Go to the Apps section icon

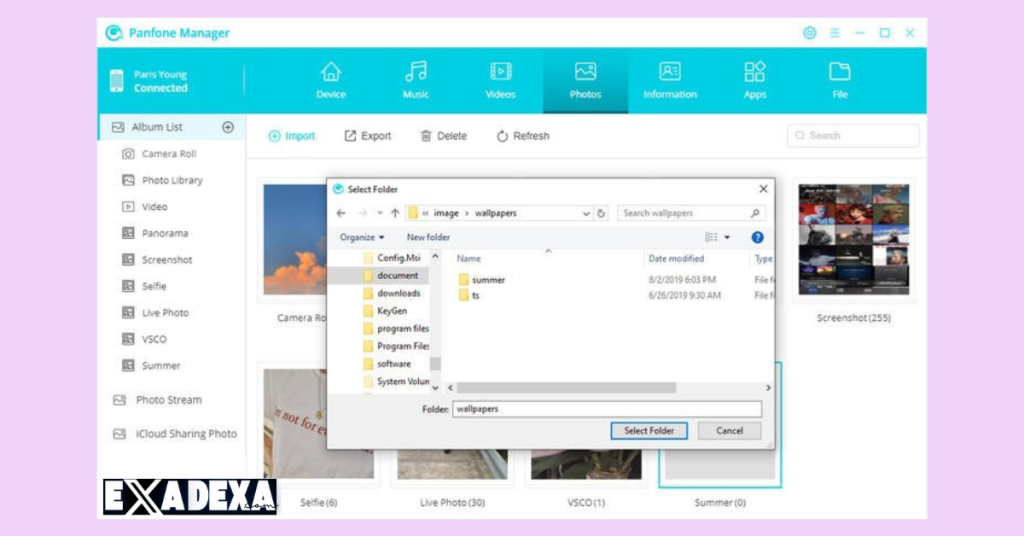pos(755,72)
